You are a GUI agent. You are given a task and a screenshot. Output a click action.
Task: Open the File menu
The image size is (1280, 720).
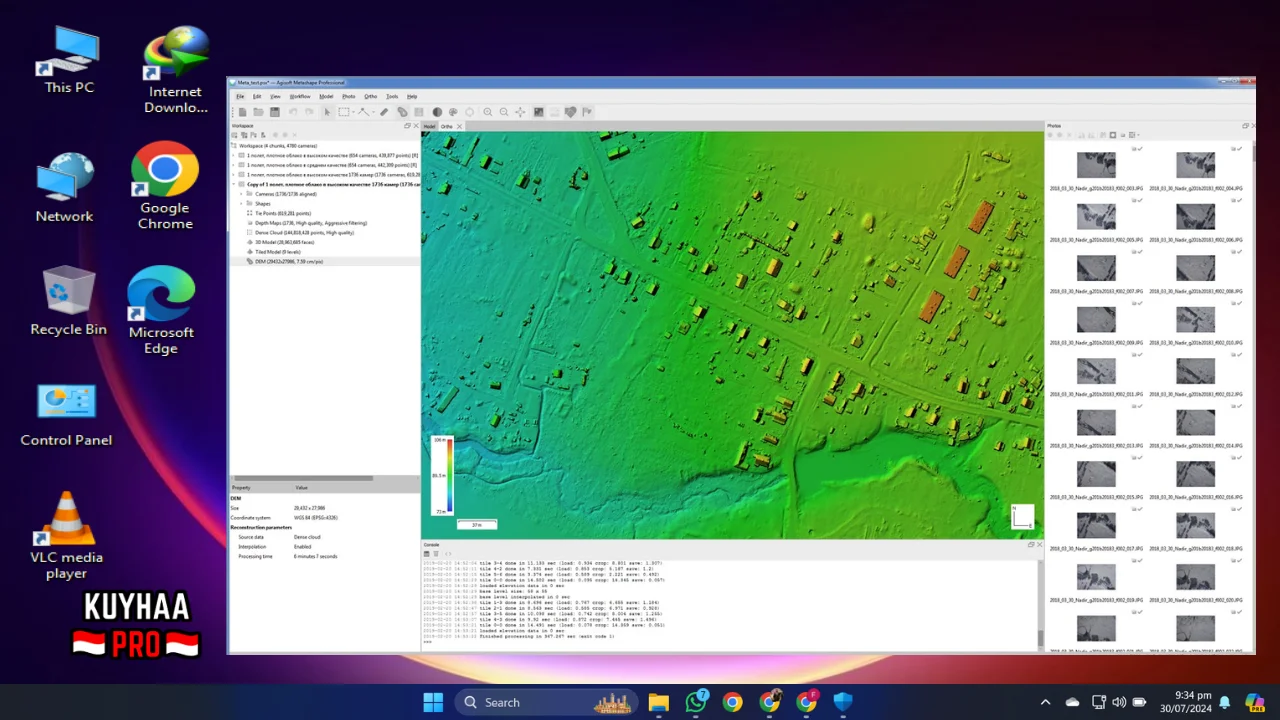(x=240, y=96)
